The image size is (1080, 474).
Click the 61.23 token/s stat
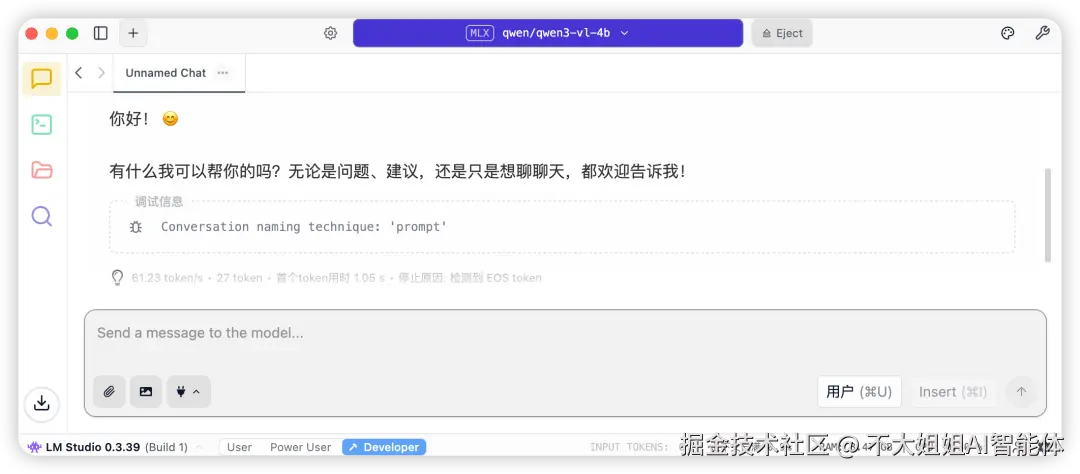point(167,278)
